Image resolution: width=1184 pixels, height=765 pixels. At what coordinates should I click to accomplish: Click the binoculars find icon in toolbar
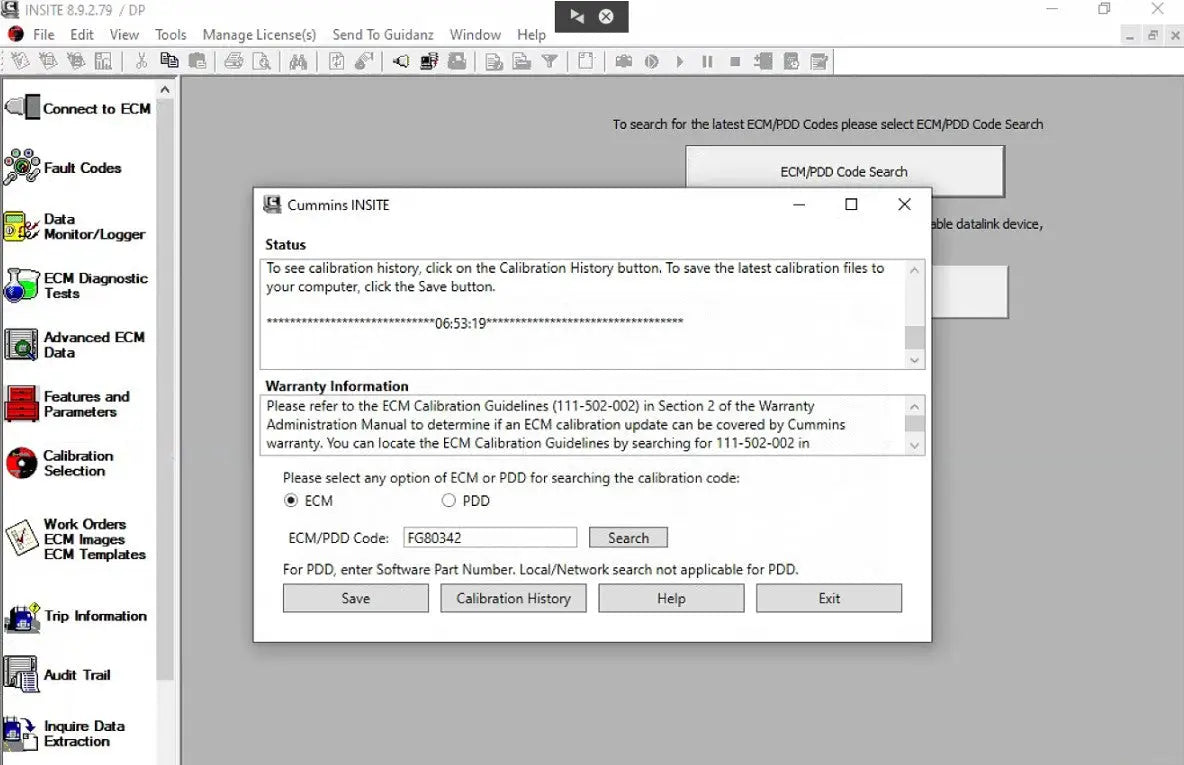coord(297,62)
